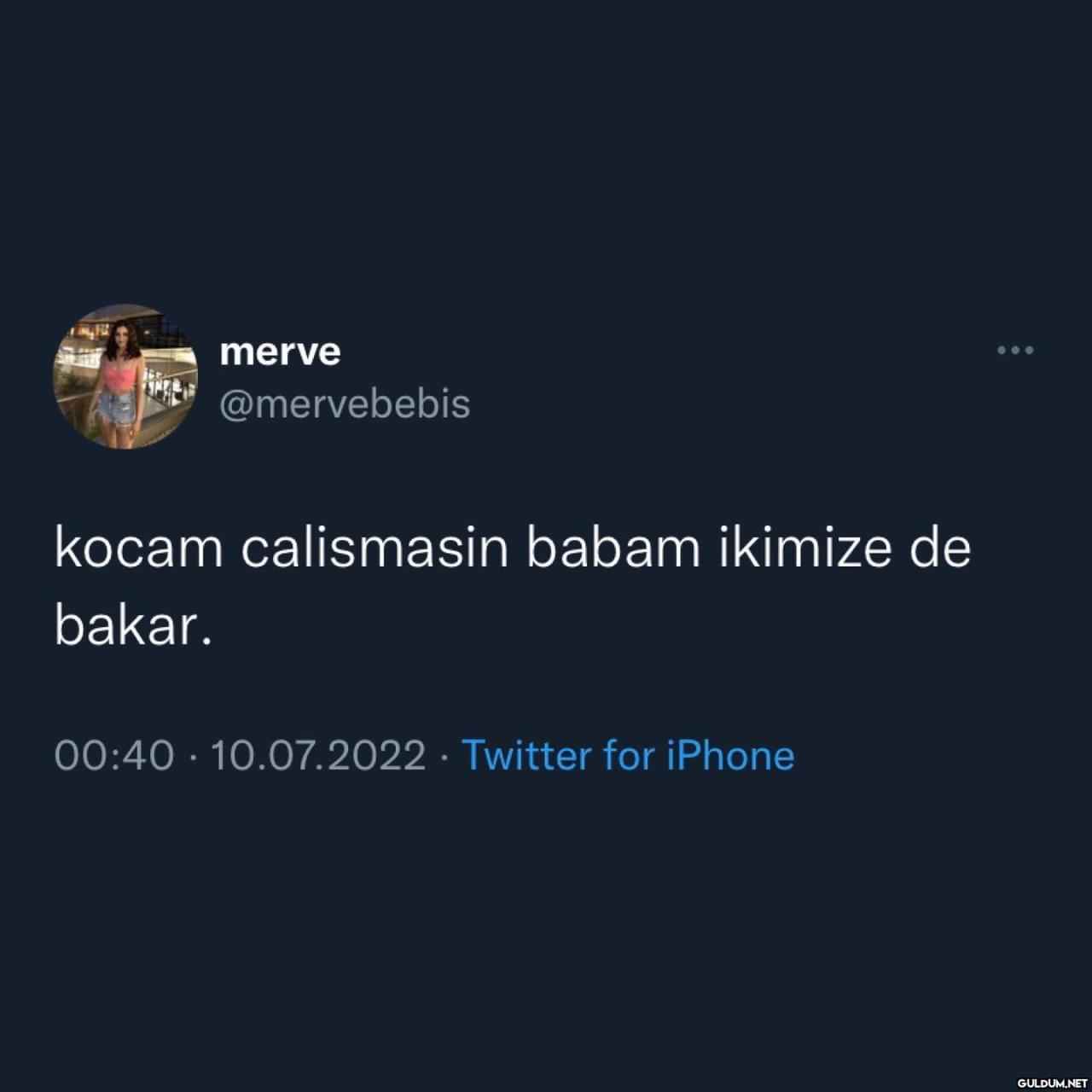Click the 10.07.2022 date
Image resolution: width=1092 pixels, height=1092 pixels.
coord(317,756)
